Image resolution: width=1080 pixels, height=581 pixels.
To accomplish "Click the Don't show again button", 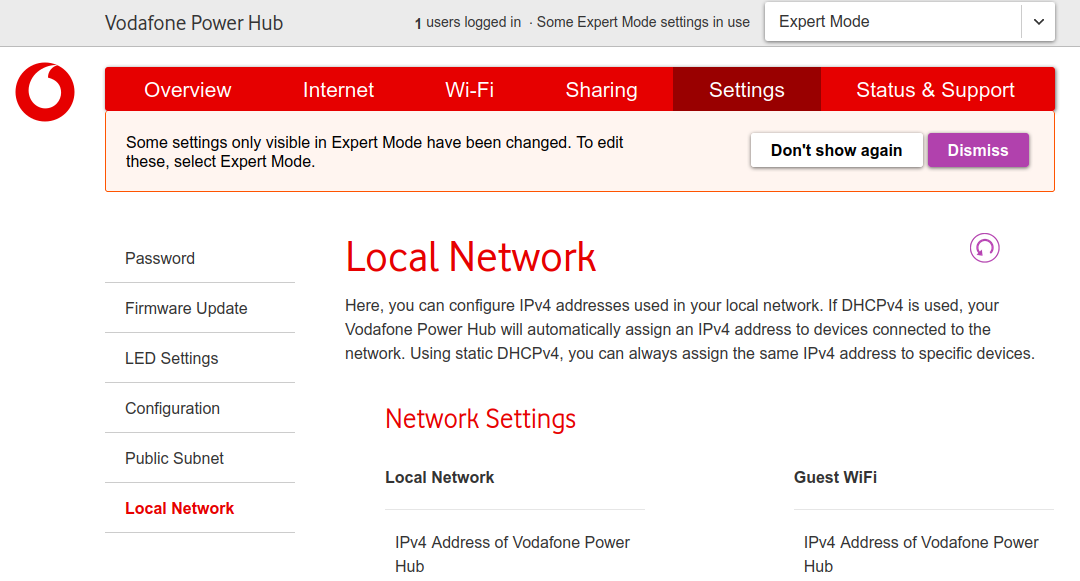I will click(x=836, y=150).
